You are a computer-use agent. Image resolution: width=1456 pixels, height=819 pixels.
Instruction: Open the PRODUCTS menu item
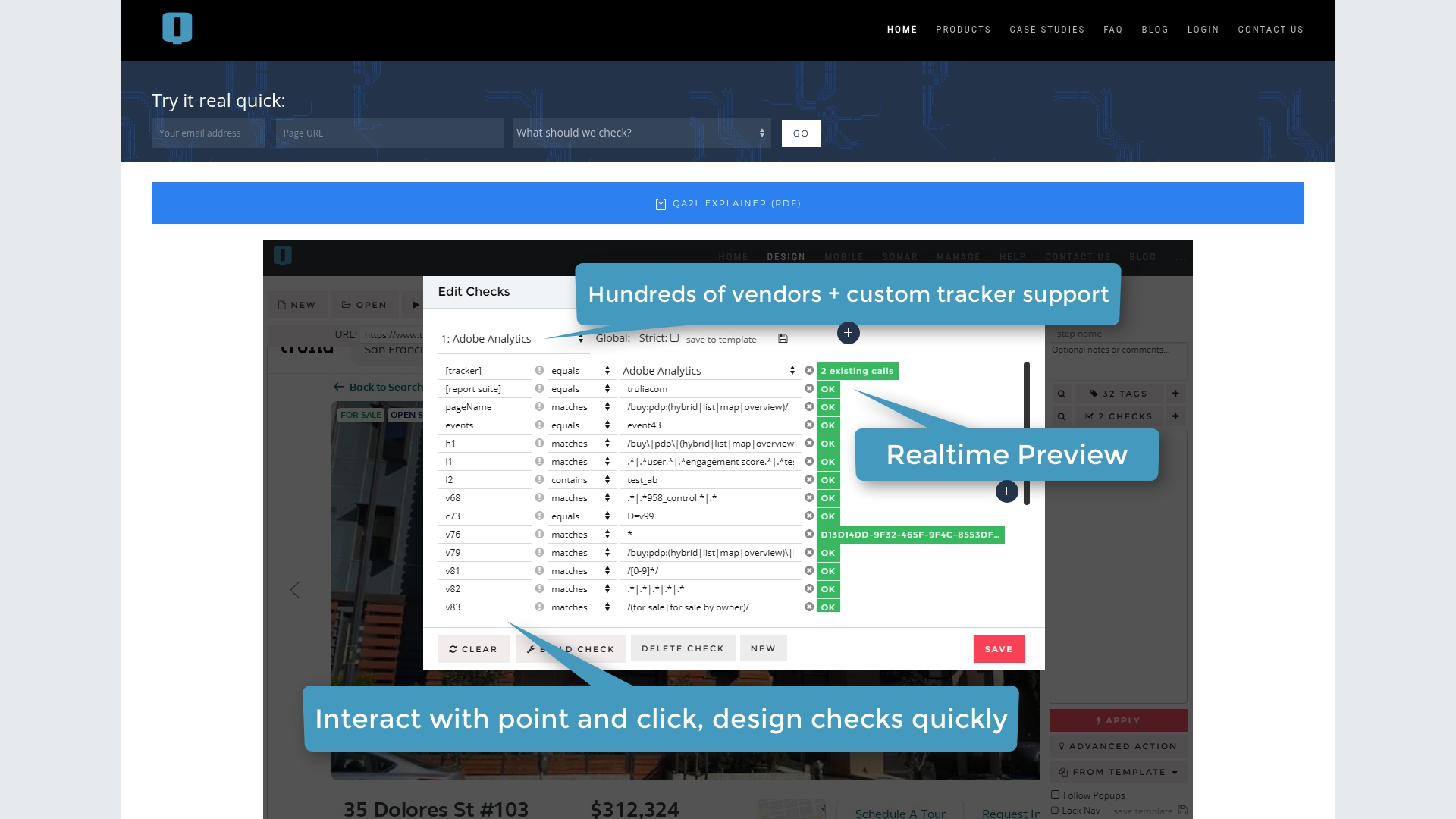pyautogui.click(x=963, y=30)
